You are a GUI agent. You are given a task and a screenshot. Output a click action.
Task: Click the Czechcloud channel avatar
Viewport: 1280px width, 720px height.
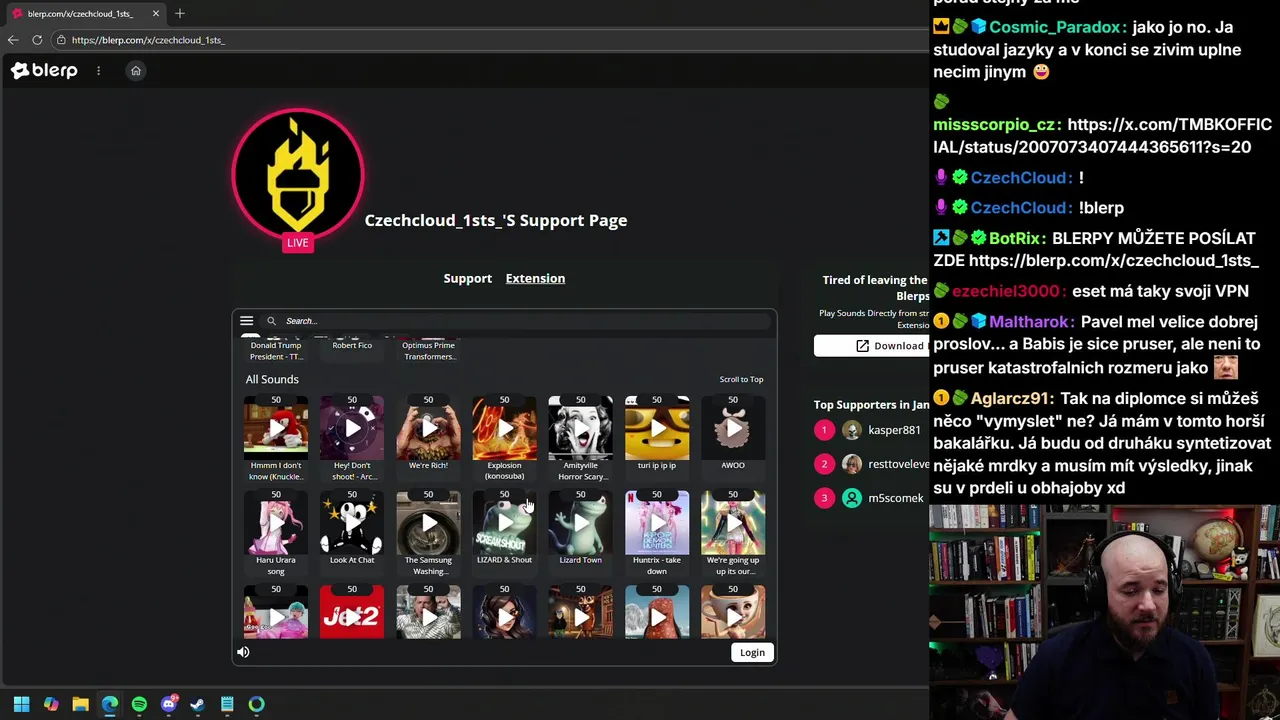click(x=297, y=173)
